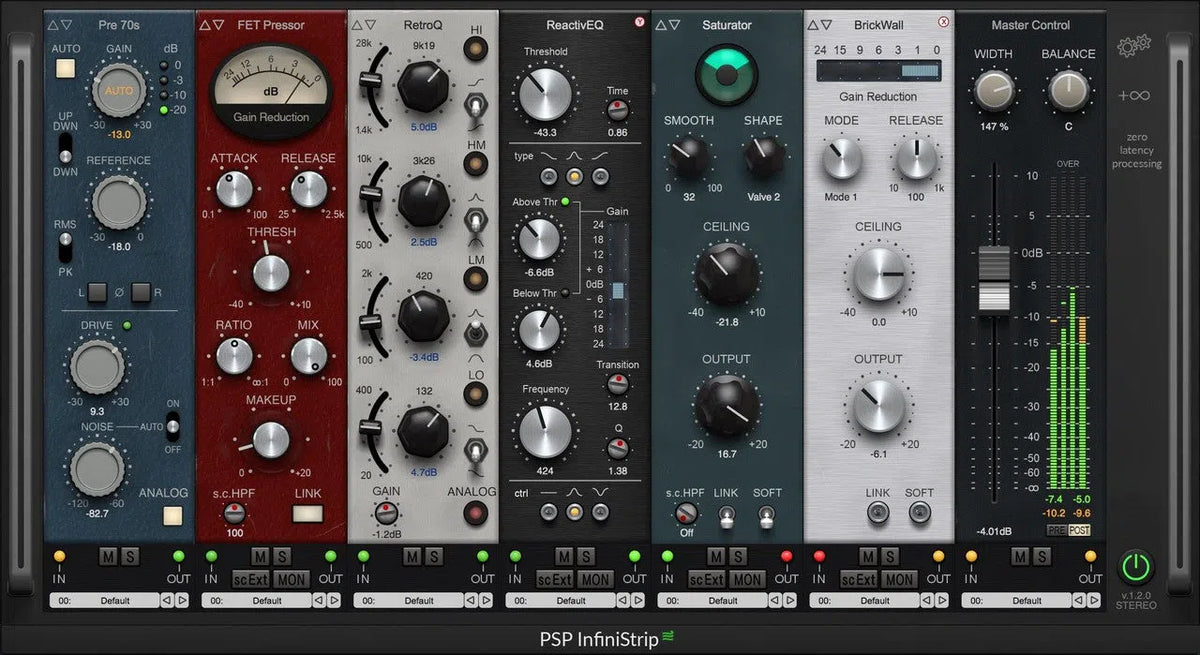Click the up triangle beside Saturator title
This screenshot has width=1200, height=655.
(660, 25)
